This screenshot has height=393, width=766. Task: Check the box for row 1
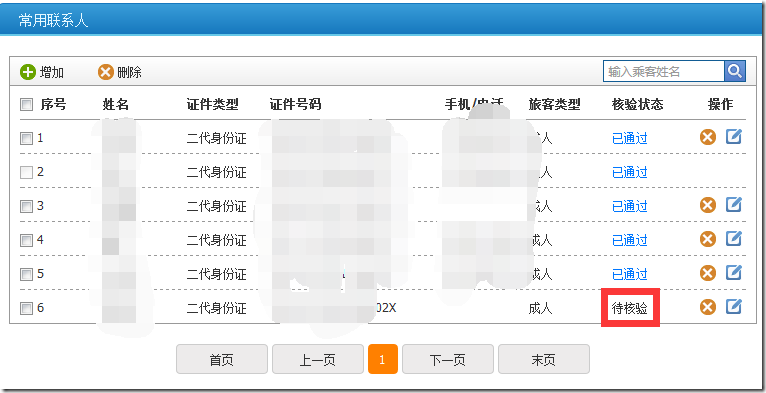pos(26,138)
